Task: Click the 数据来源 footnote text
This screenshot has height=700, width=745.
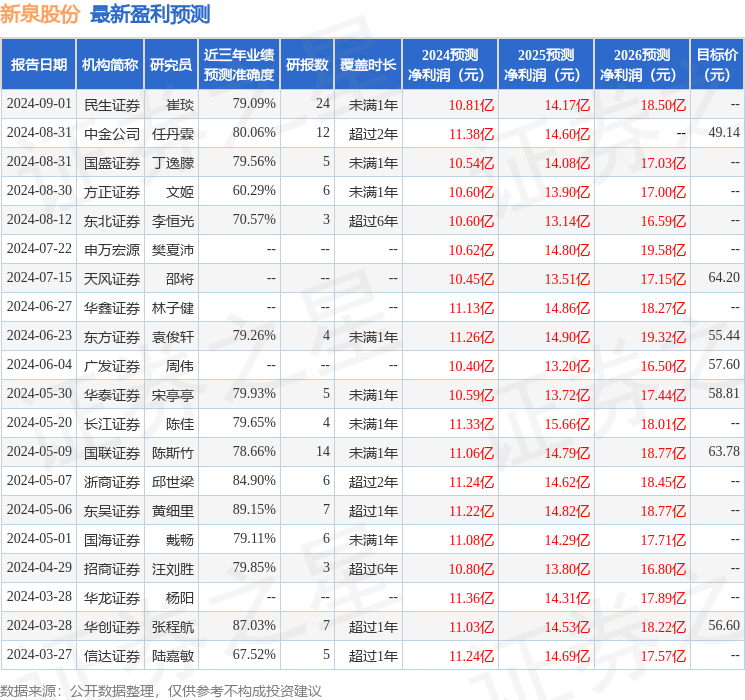Action: pos(161,691)
